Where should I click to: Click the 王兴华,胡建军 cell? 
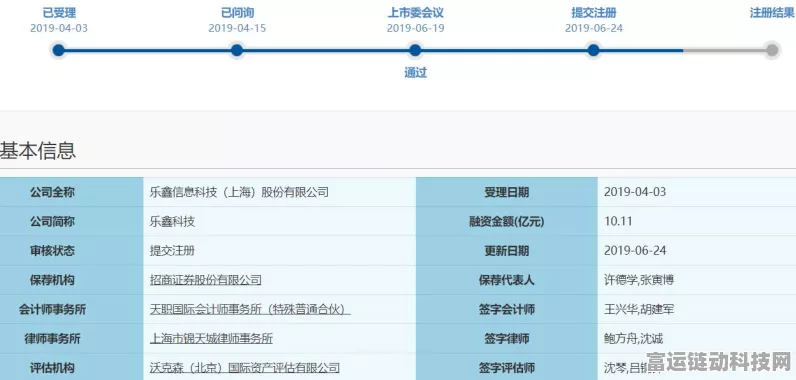click(697, 309)
